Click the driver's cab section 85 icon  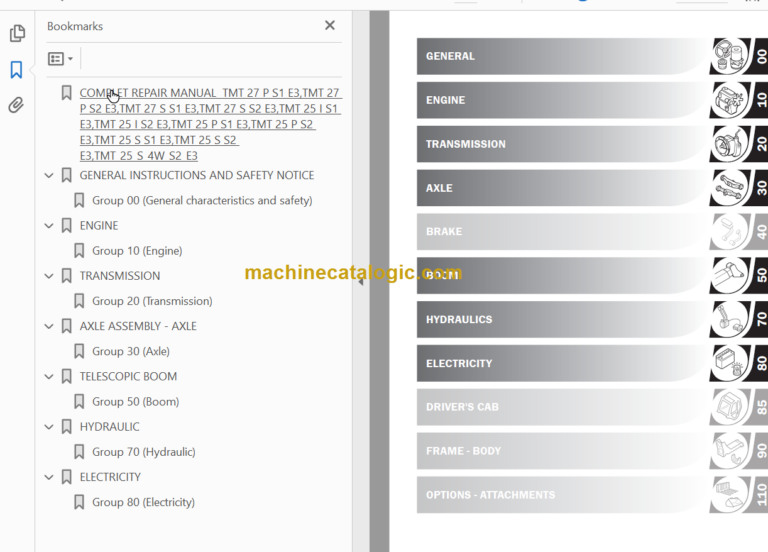click(x=730, y=407)
